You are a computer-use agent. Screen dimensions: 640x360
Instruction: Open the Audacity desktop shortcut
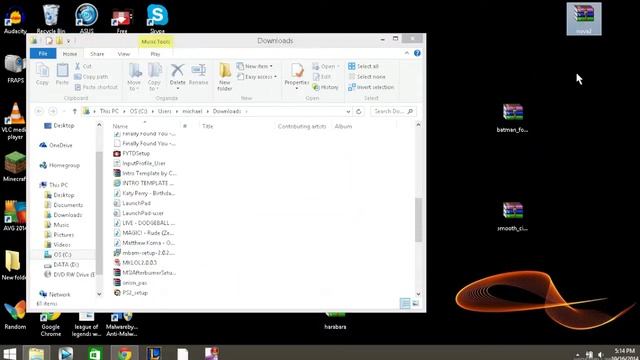tap(15, 20)
